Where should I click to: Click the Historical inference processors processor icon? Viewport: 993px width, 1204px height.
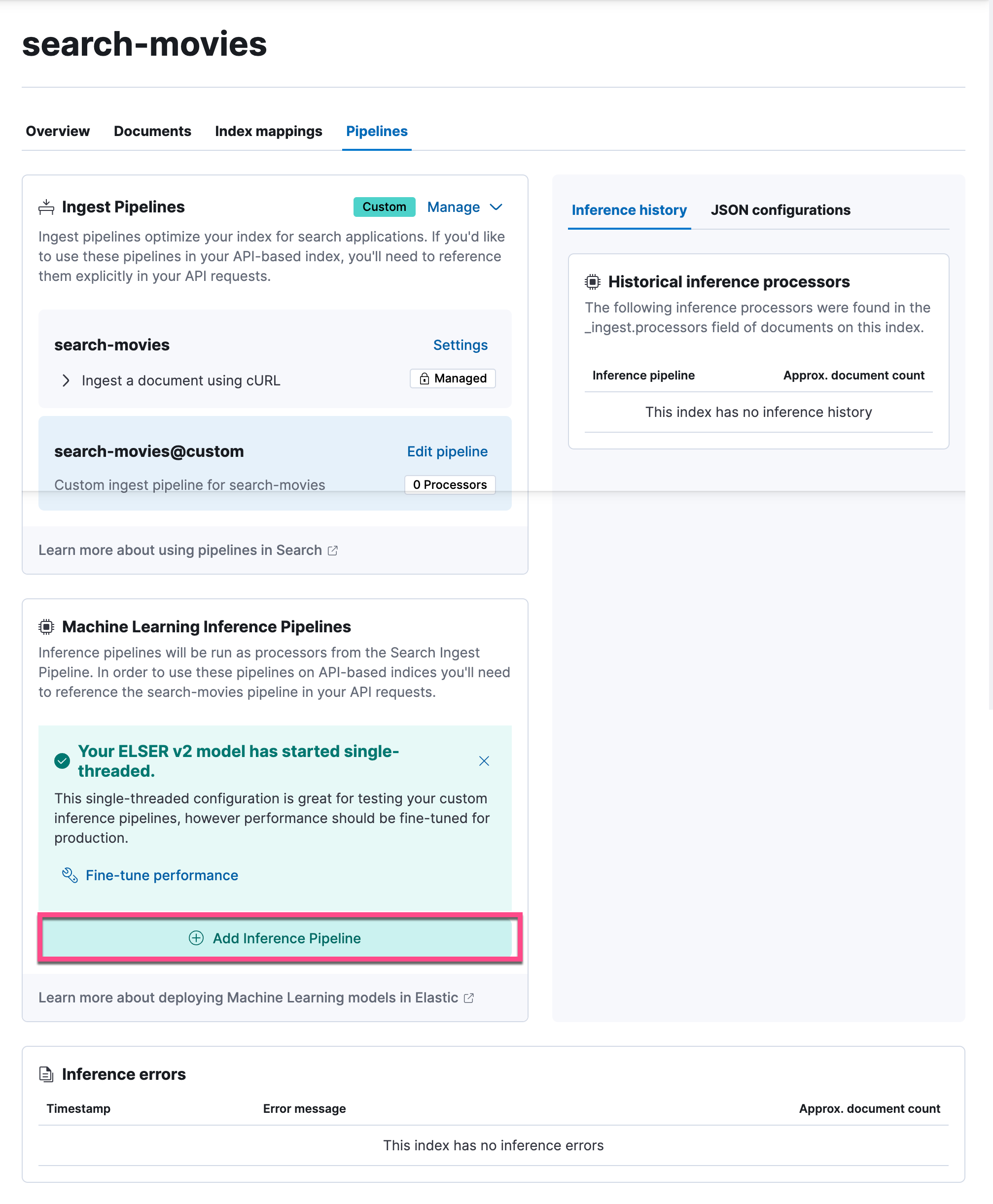point(592,281)
